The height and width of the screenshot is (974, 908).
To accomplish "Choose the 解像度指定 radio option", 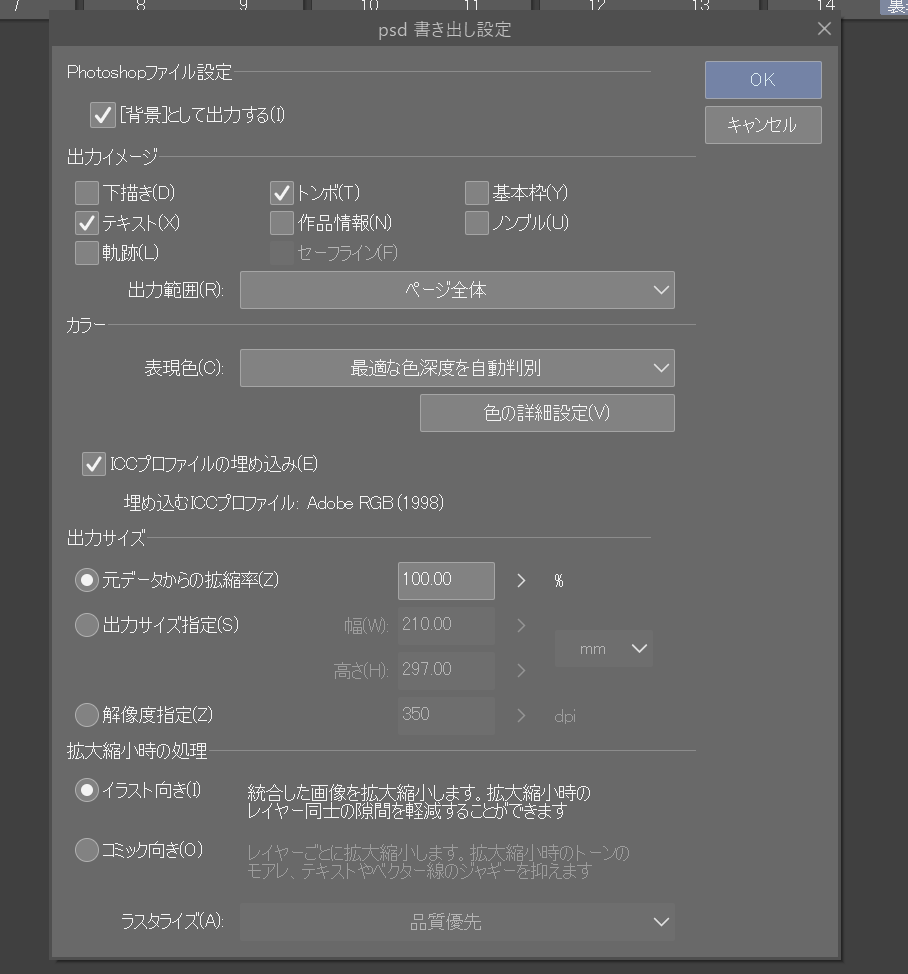I will (x=87, y=715).
